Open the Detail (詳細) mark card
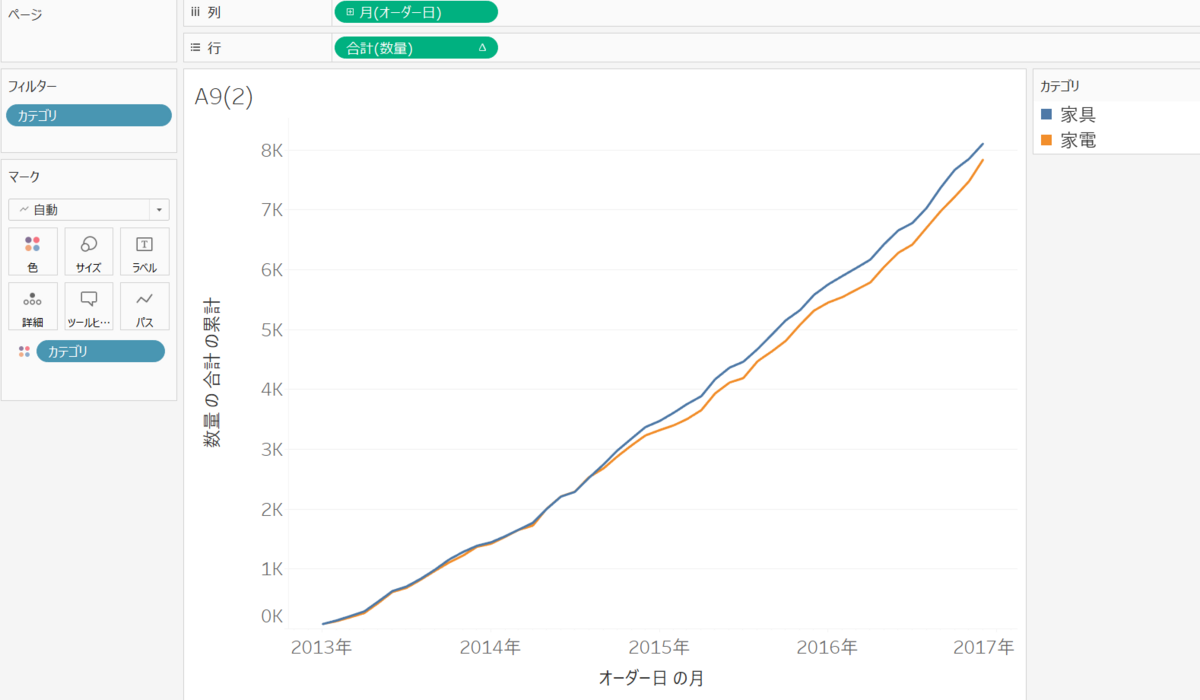Image resolution: width=1200 pixels, height=700 pixels. (33, 306)
